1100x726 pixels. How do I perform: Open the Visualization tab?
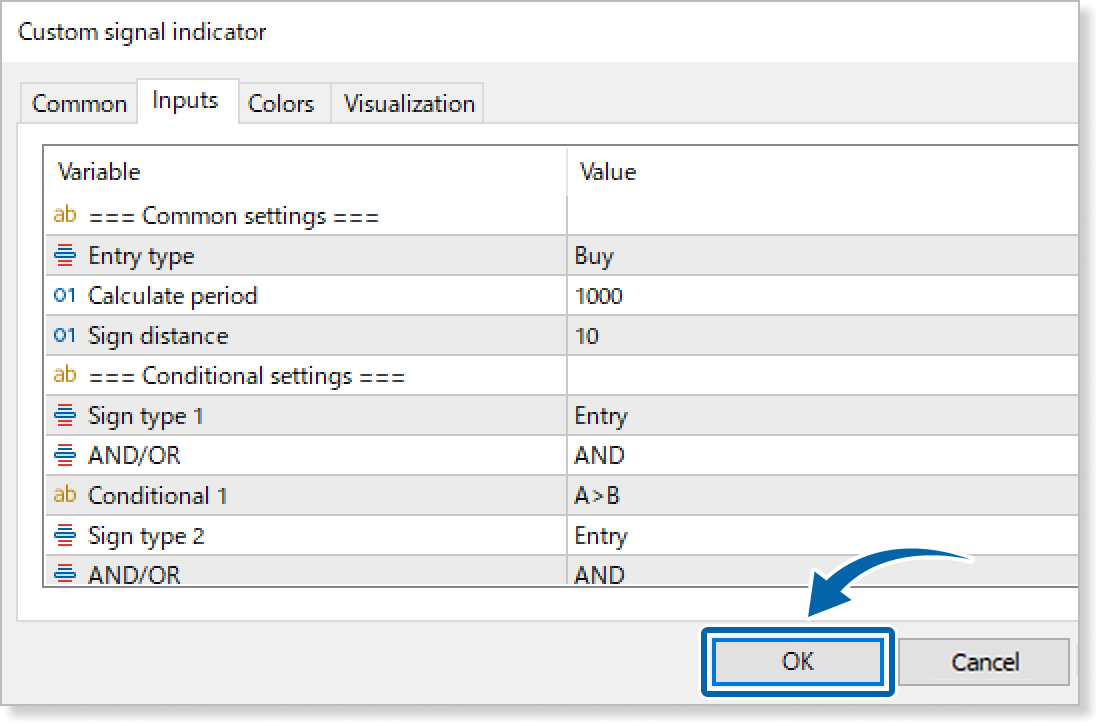(406, 102)
